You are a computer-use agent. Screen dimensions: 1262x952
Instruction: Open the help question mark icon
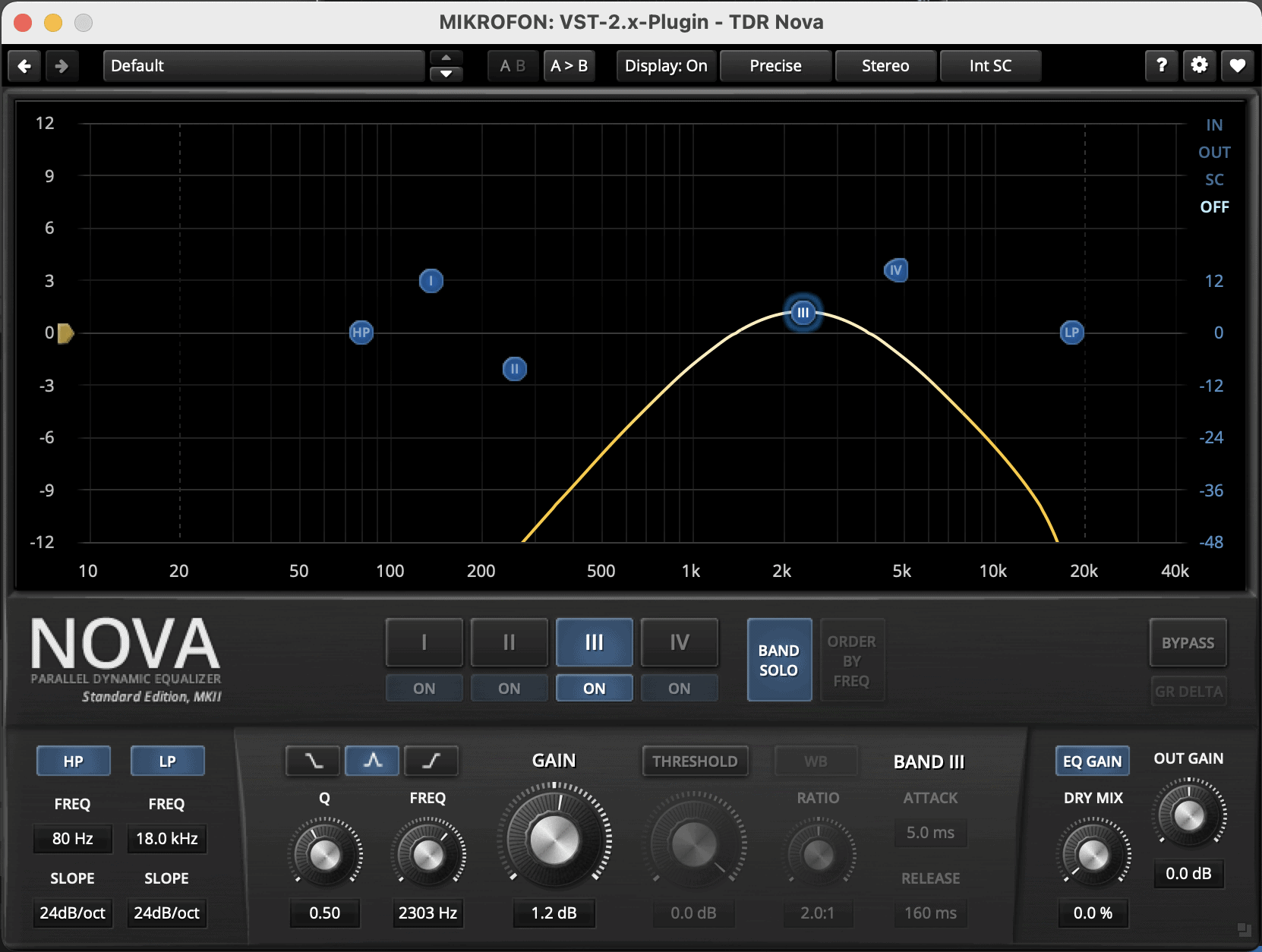1162,66
